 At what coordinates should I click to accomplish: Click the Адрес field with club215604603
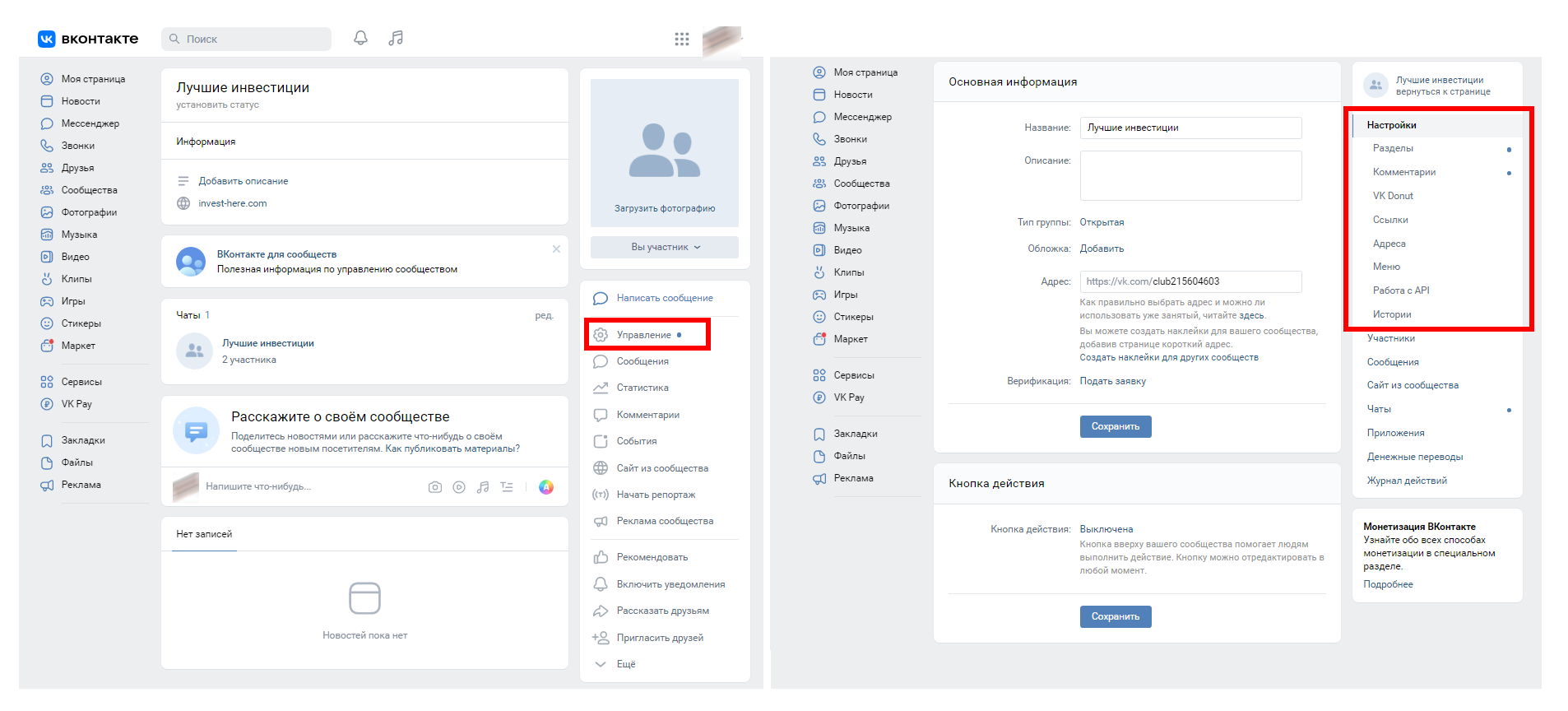[x=1190, y=281]
